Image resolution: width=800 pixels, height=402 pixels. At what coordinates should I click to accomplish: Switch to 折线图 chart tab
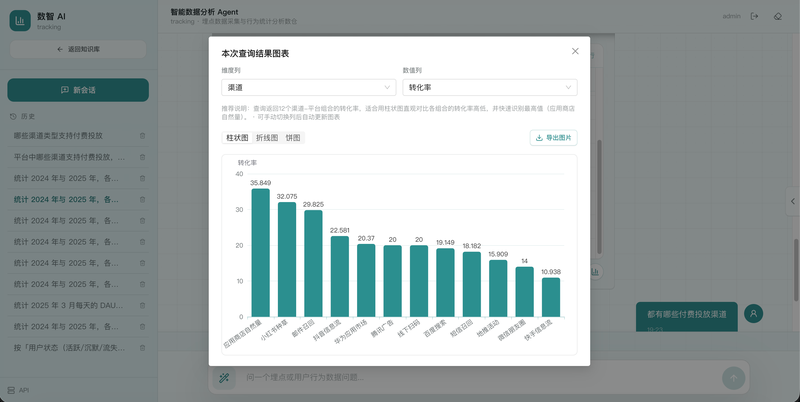(x=267, y=138)
